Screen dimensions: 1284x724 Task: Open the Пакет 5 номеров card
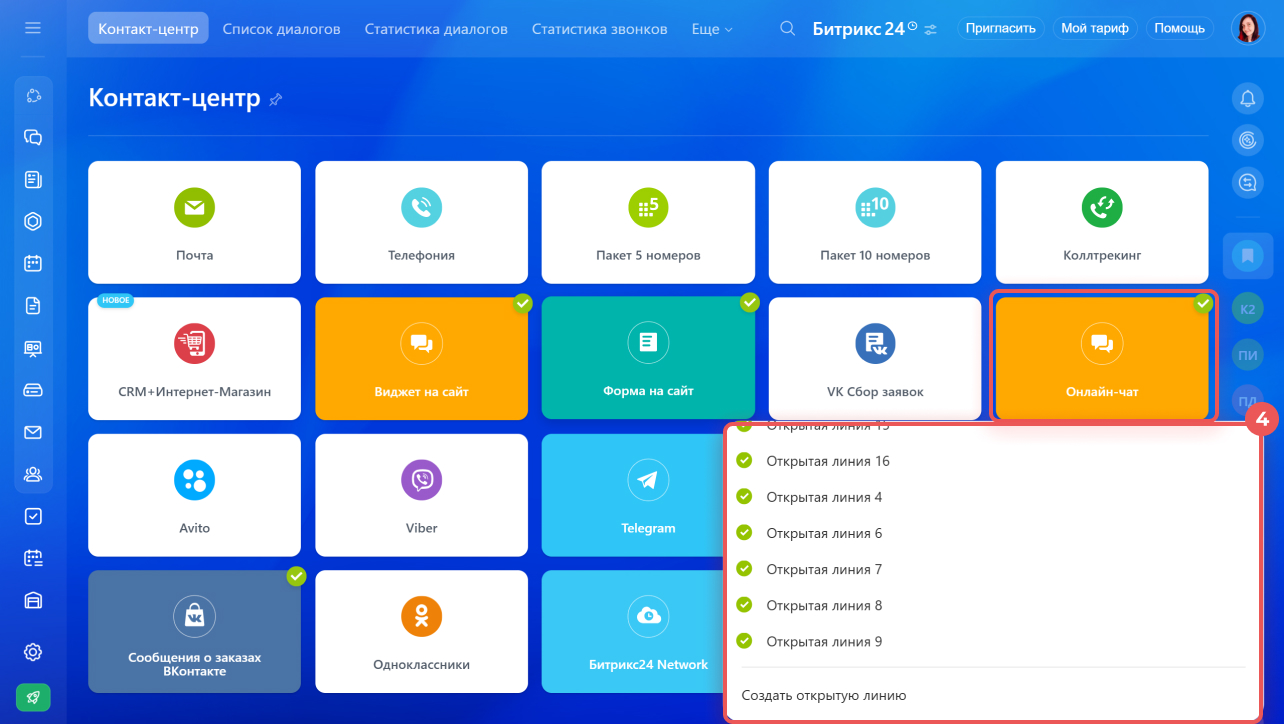point(648,222)
